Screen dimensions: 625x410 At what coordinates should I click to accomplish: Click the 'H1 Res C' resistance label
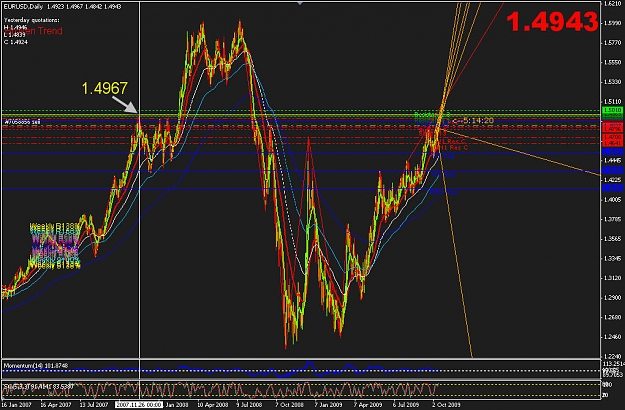tap(452, 148)
